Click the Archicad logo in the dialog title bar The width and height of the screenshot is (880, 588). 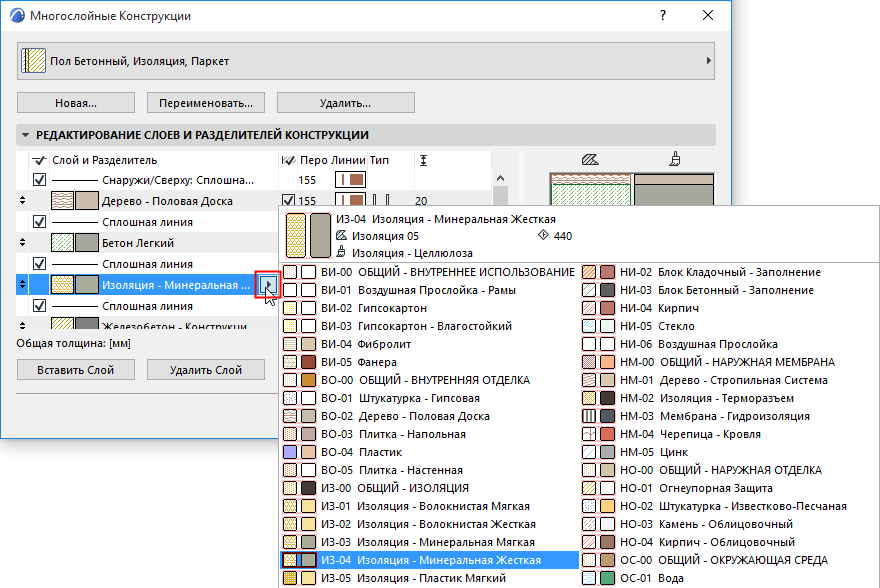17,15
